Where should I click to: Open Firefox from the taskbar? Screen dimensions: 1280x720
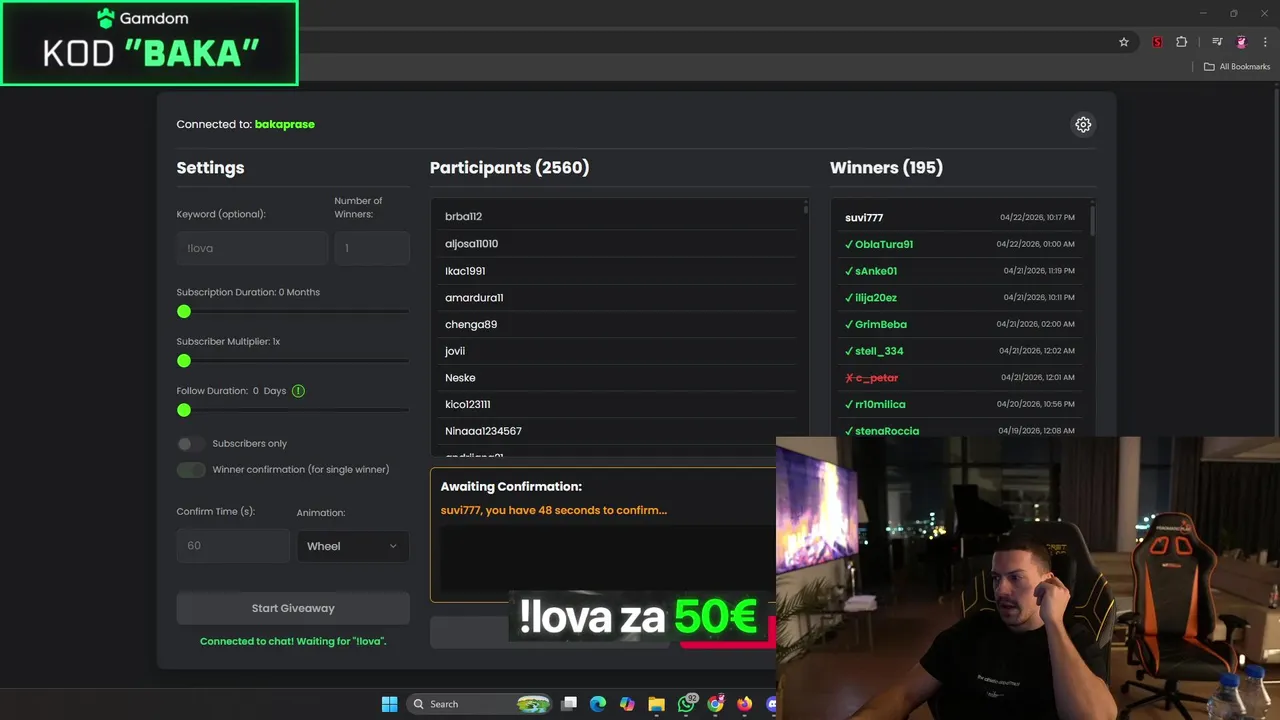pyautogui.click(x=744, y=704)
